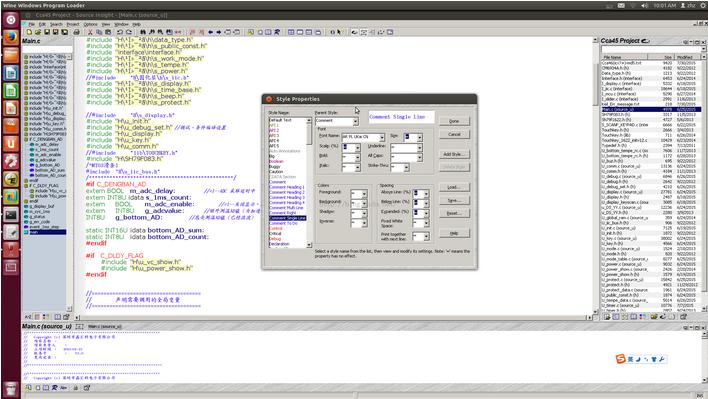Click the blue Go Forward arrow icon
Screen dimensions: 708x399
(x=219, y=32)
